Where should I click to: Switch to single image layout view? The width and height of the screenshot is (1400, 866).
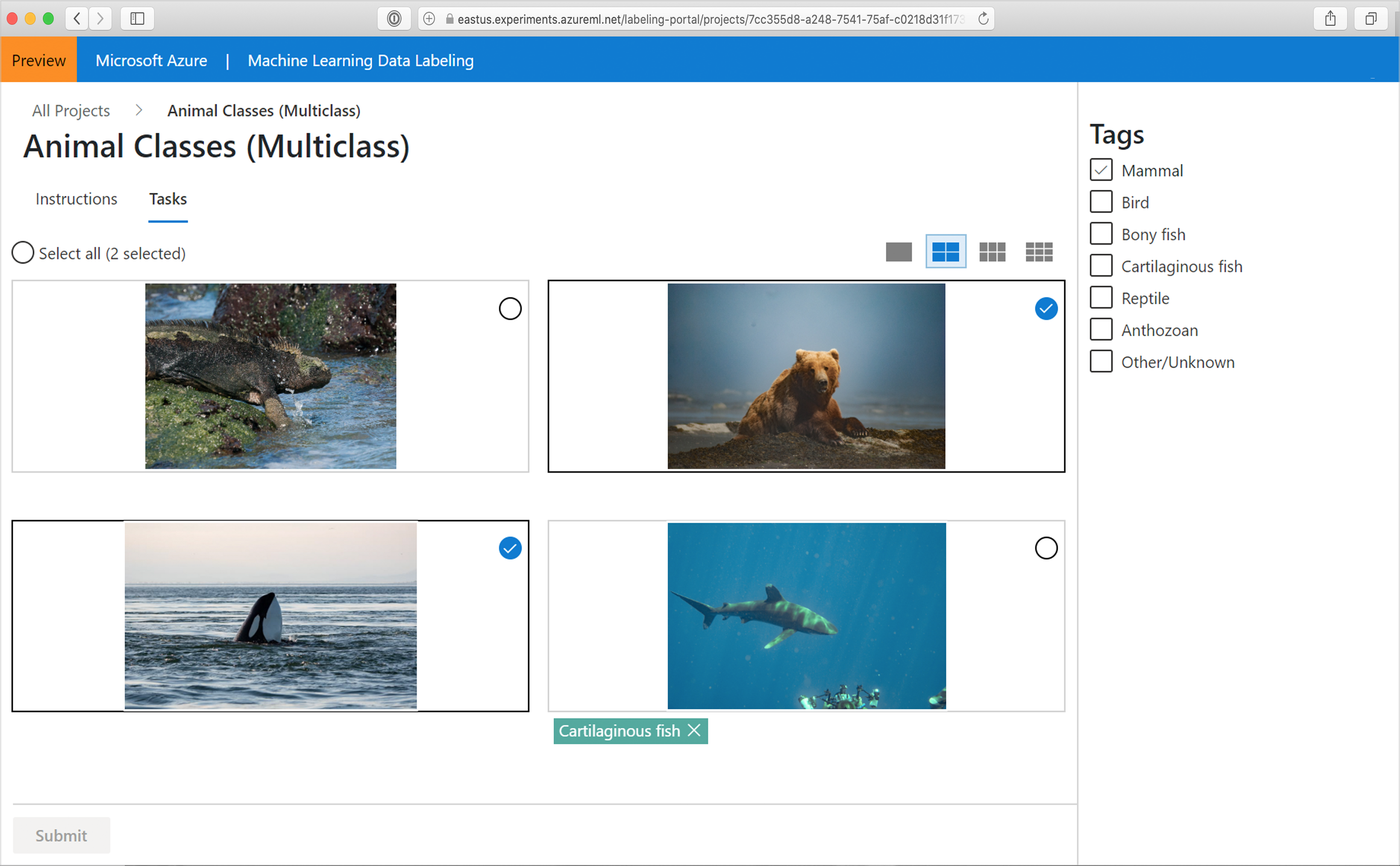[899, 251]
